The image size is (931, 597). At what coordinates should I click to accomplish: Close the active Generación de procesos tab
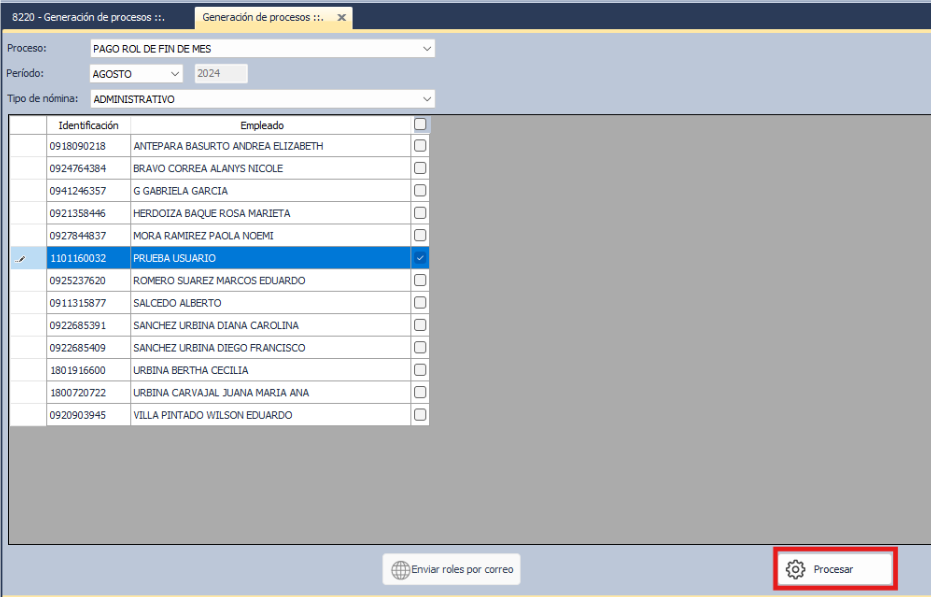point(341,18)
